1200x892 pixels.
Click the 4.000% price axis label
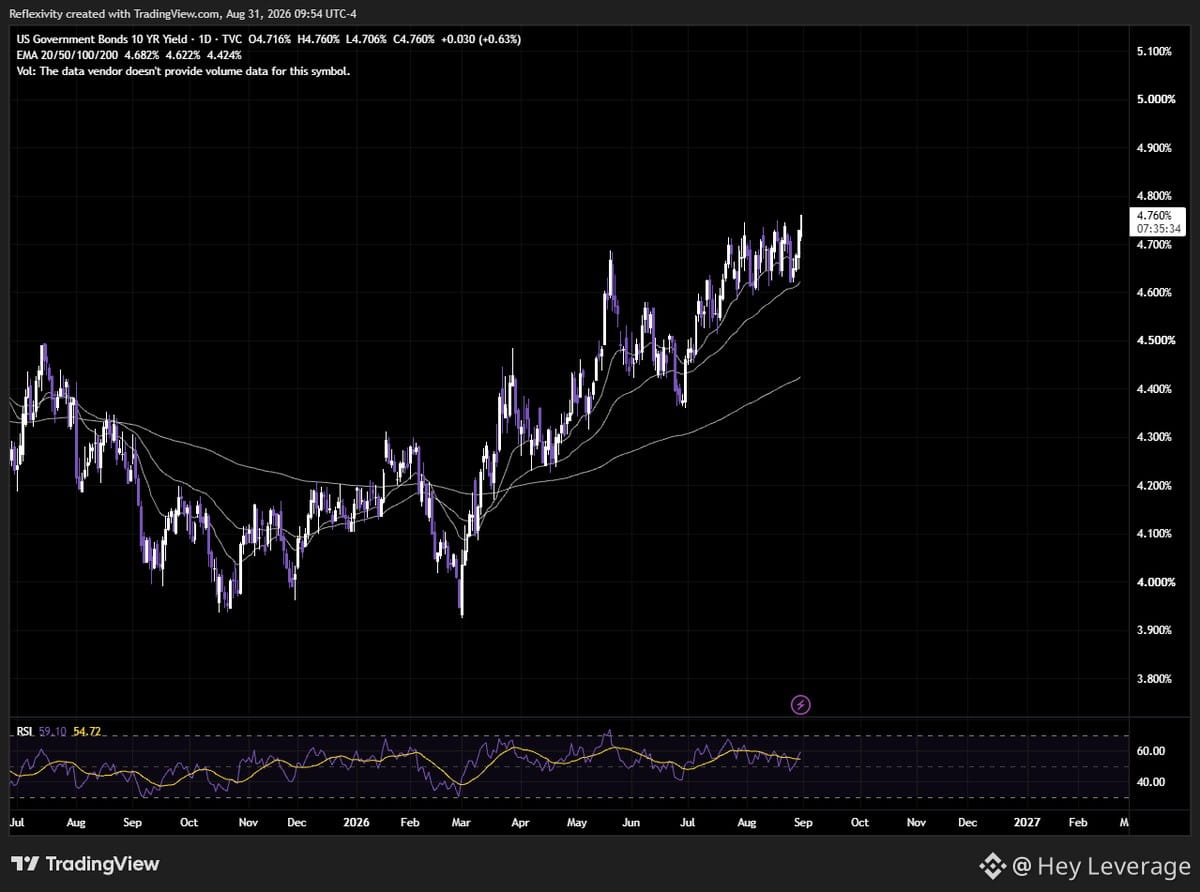point(1154,582)
